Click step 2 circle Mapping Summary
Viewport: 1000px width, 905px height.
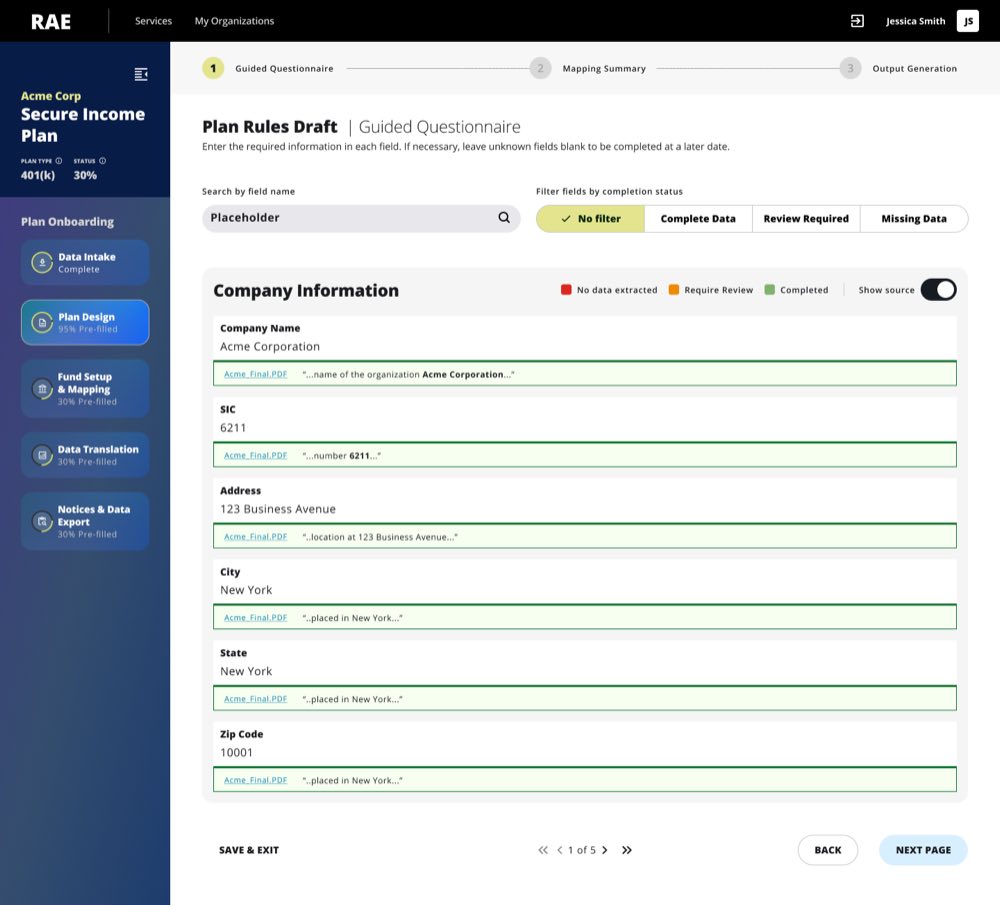[x=540, y=68]
